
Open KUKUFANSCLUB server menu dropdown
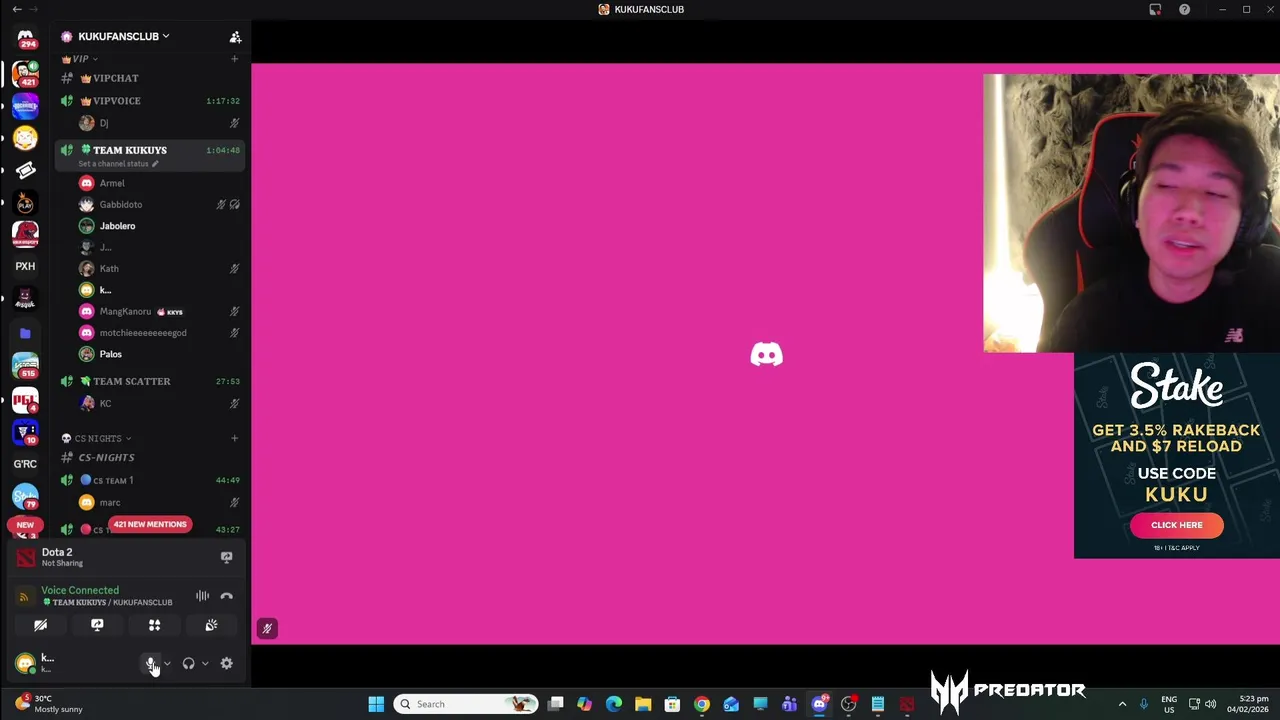coord(124,36)
